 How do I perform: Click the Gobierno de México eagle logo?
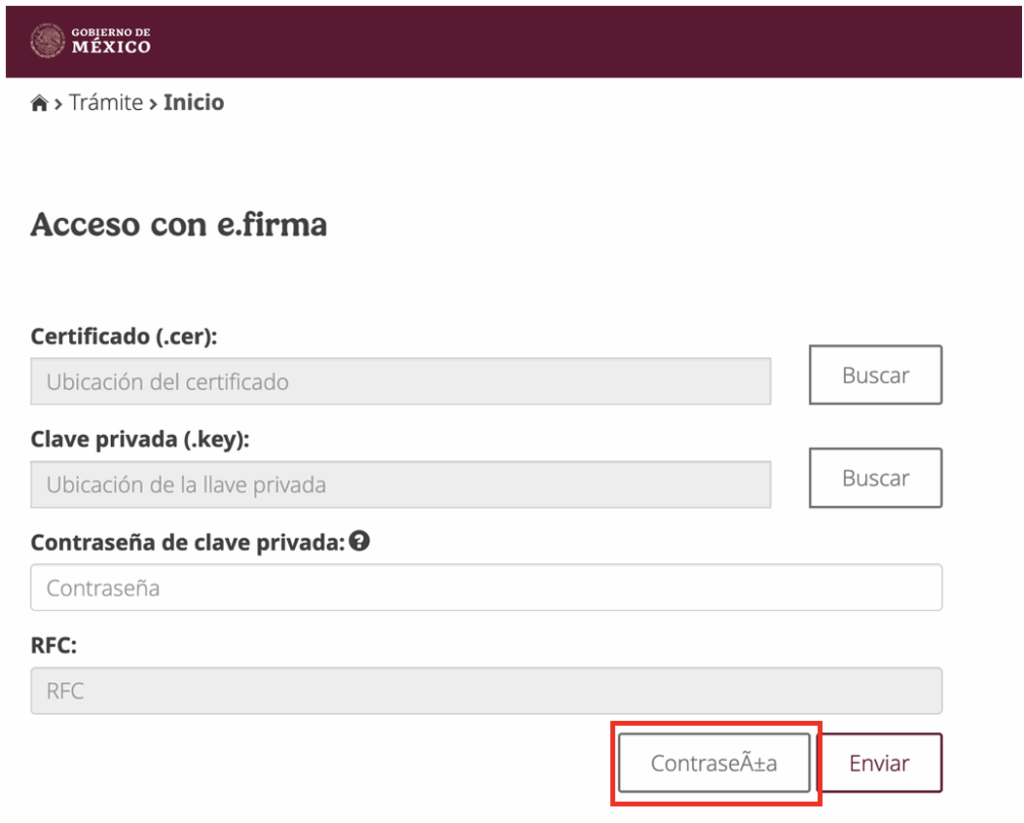47,40
